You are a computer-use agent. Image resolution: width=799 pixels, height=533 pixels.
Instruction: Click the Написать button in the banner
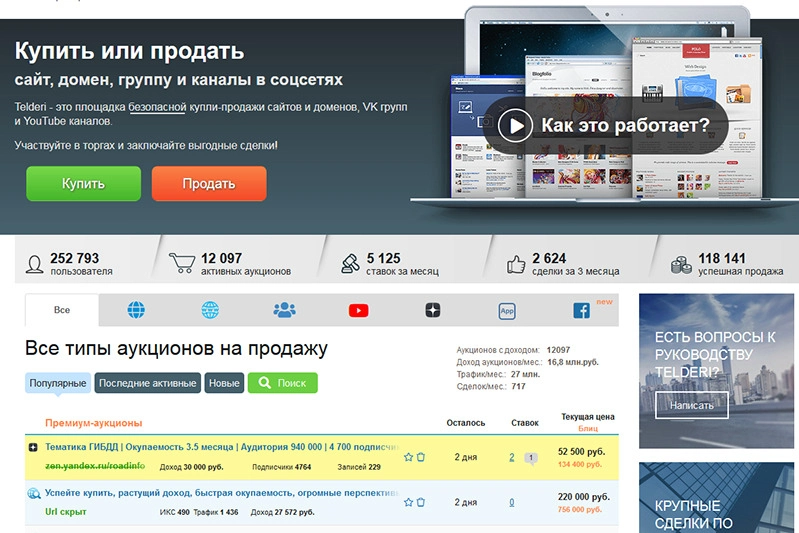(691, 406)
